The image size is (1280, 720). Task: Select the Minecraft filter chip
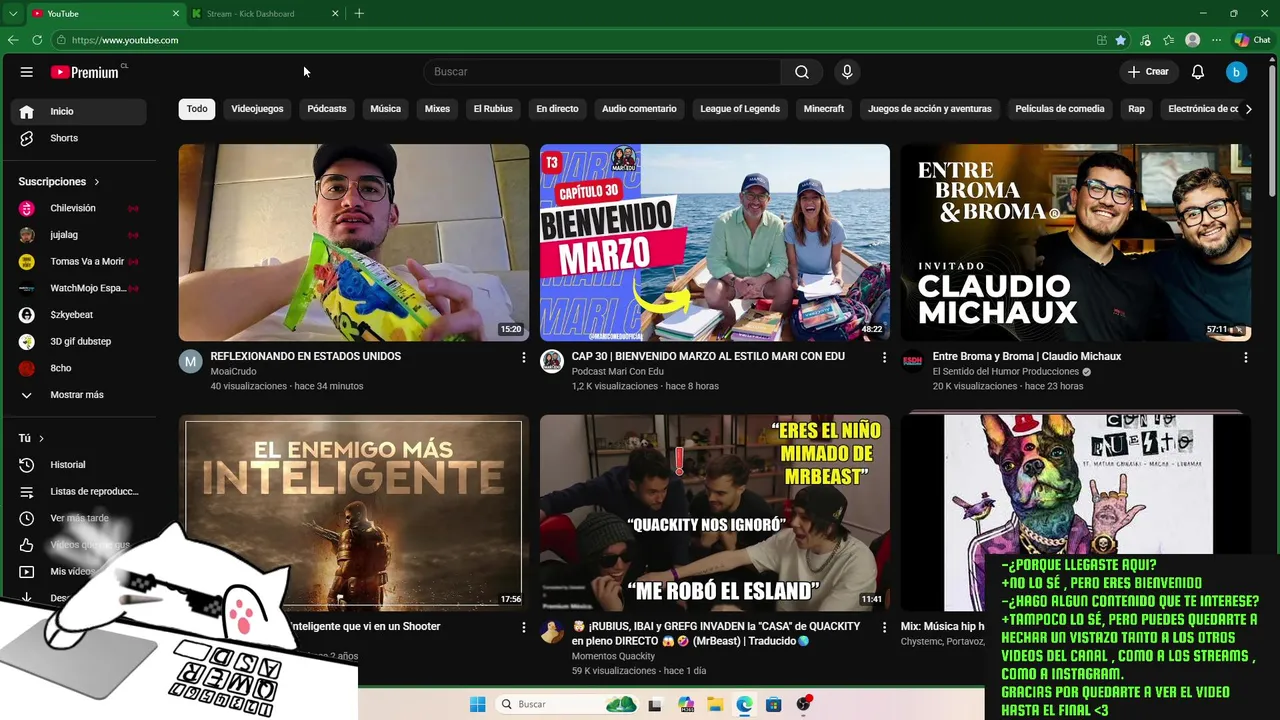[x=824, y=109]
